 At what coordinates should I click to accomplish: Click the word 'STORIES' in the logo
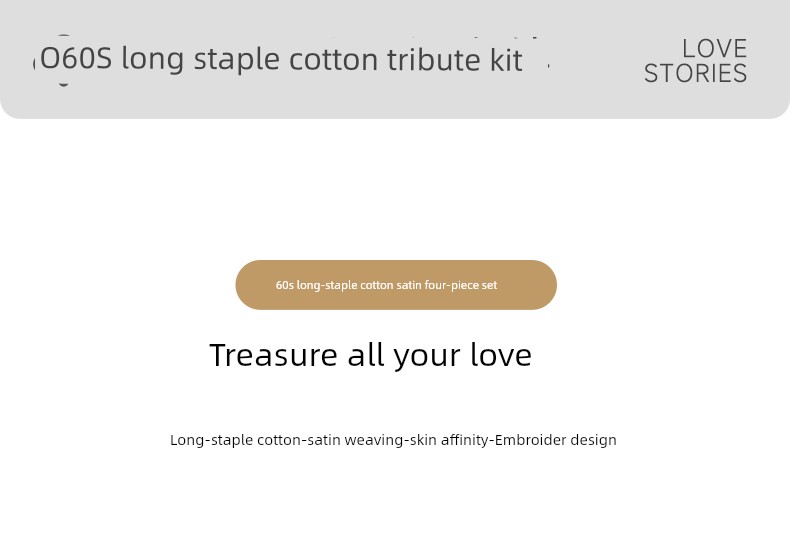pos(695,74)
